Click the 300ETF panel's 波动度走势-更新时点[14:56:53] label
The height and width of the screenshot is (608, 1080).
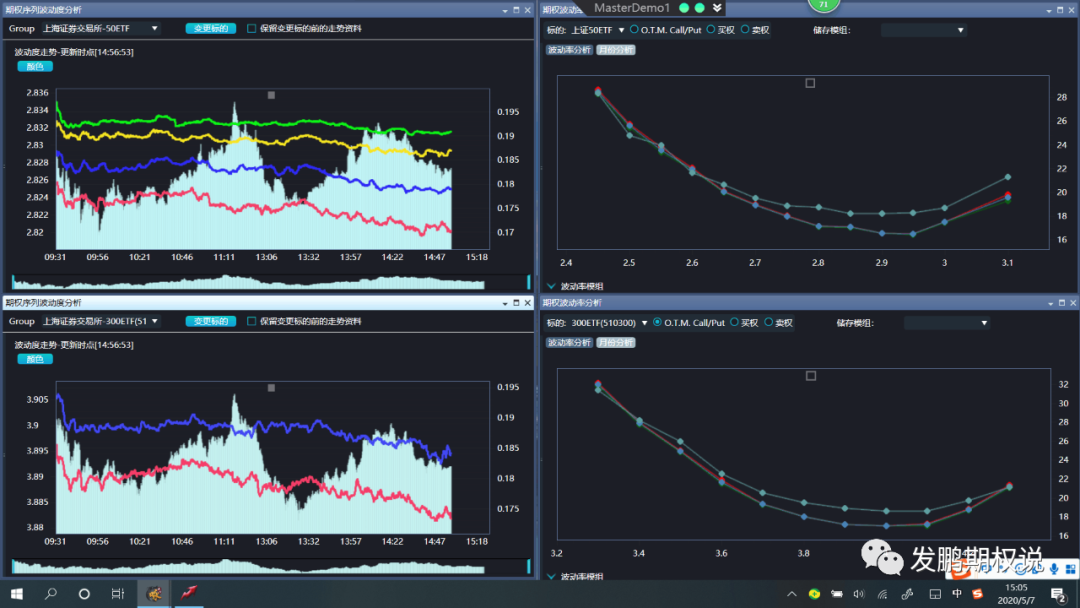[74, 345]
